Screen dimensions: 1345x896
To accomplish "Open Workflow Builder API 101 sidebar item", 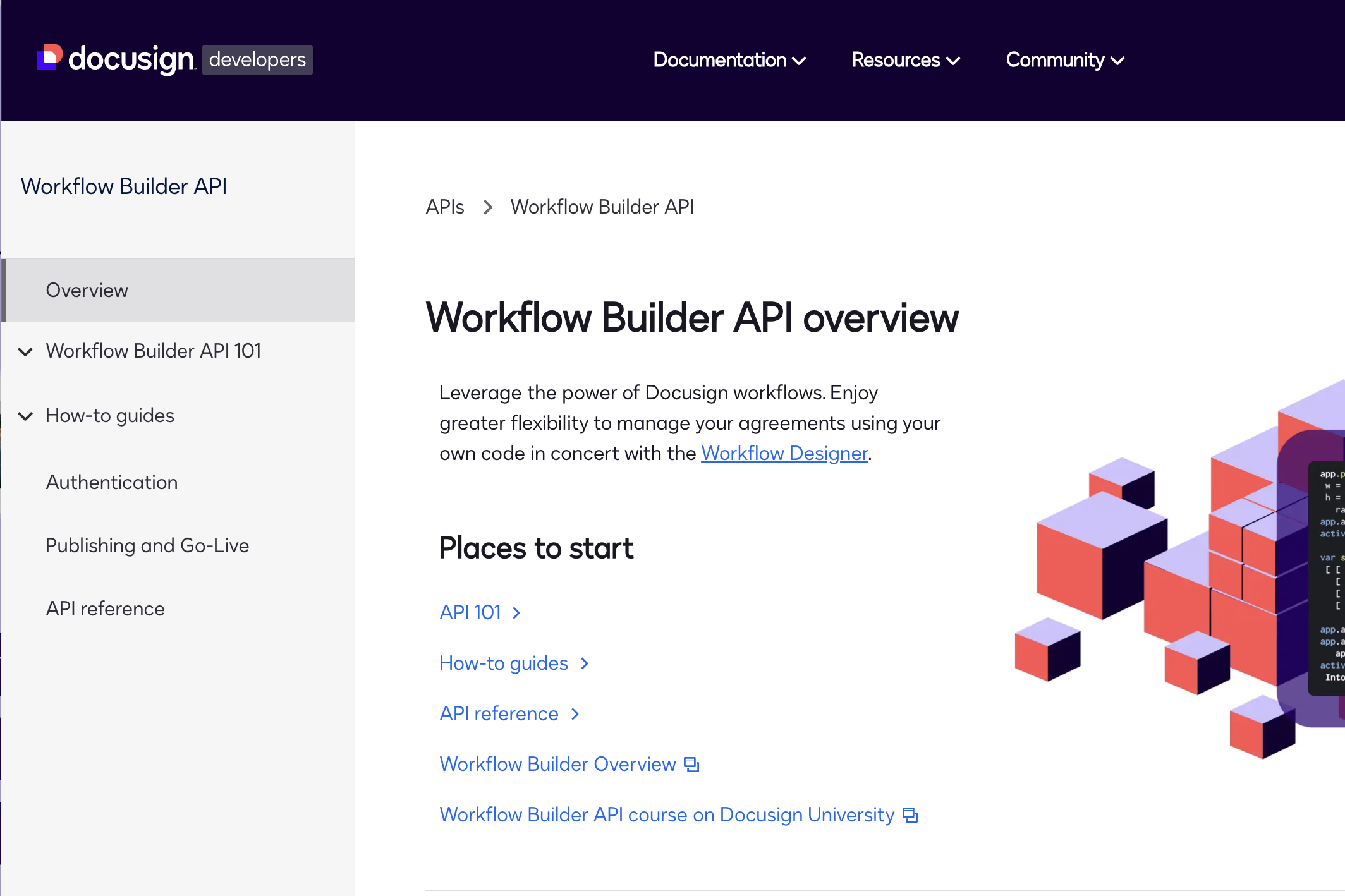I will [154, 351].
